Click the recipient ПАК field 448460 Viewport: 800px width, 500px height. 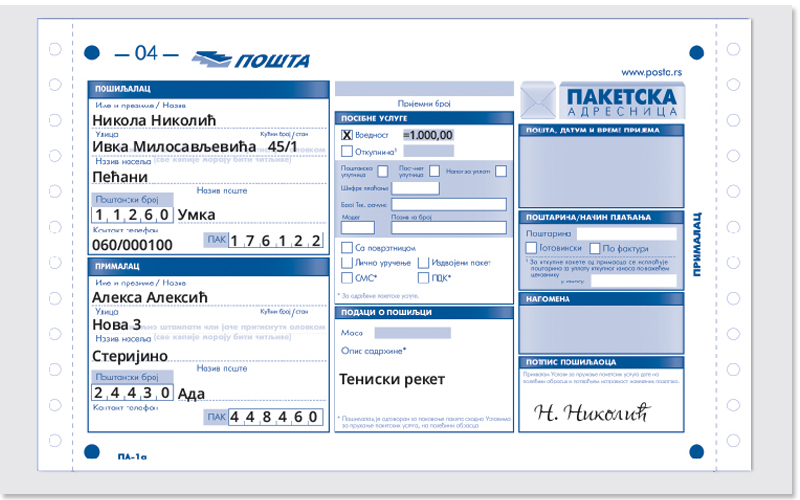click(276, 417)
